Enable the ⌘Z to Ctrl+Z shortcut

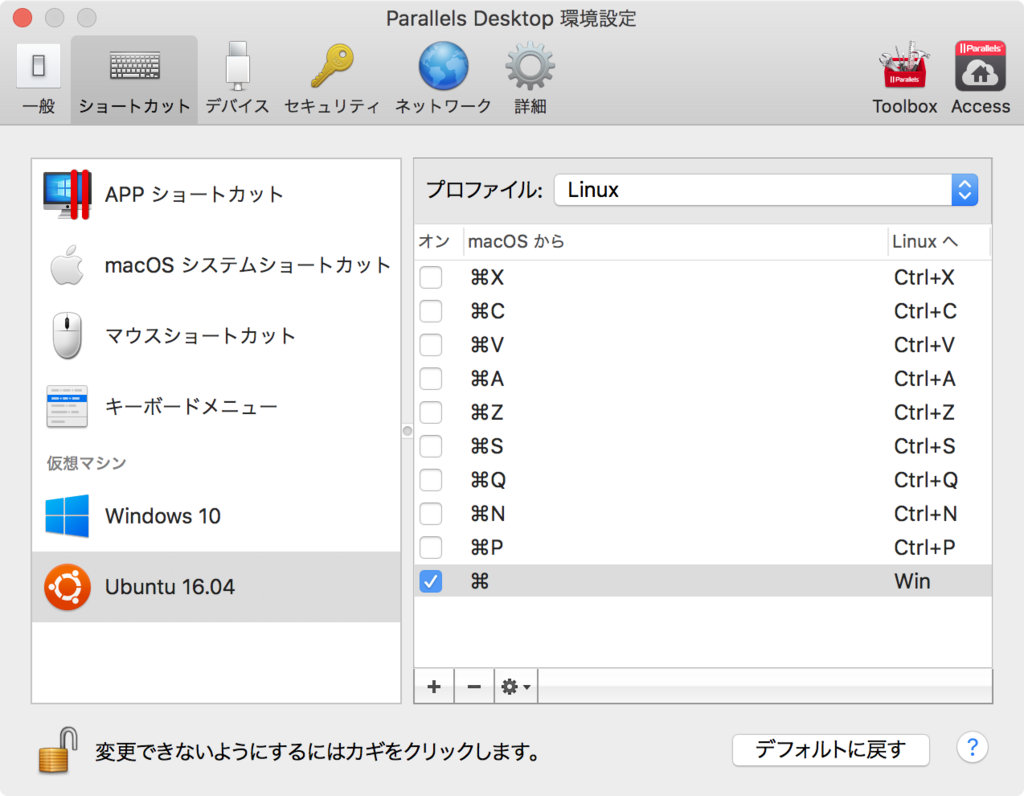(x=430, y=413)
